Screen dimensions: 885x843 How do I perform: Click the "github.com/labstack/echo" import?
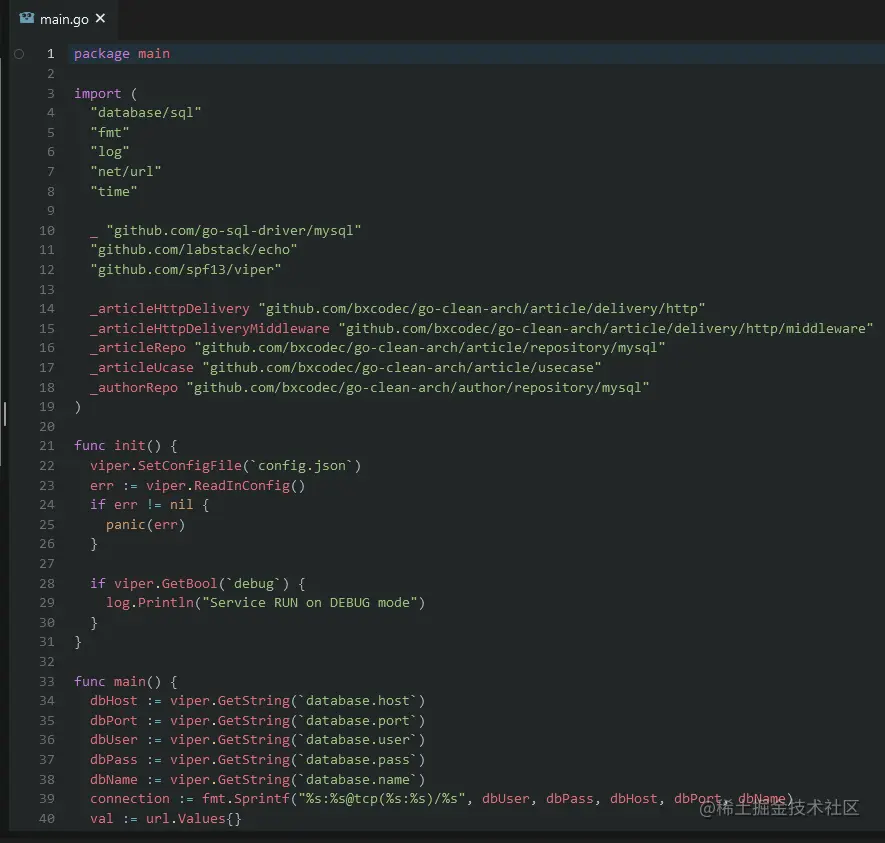tap(194, 250)
